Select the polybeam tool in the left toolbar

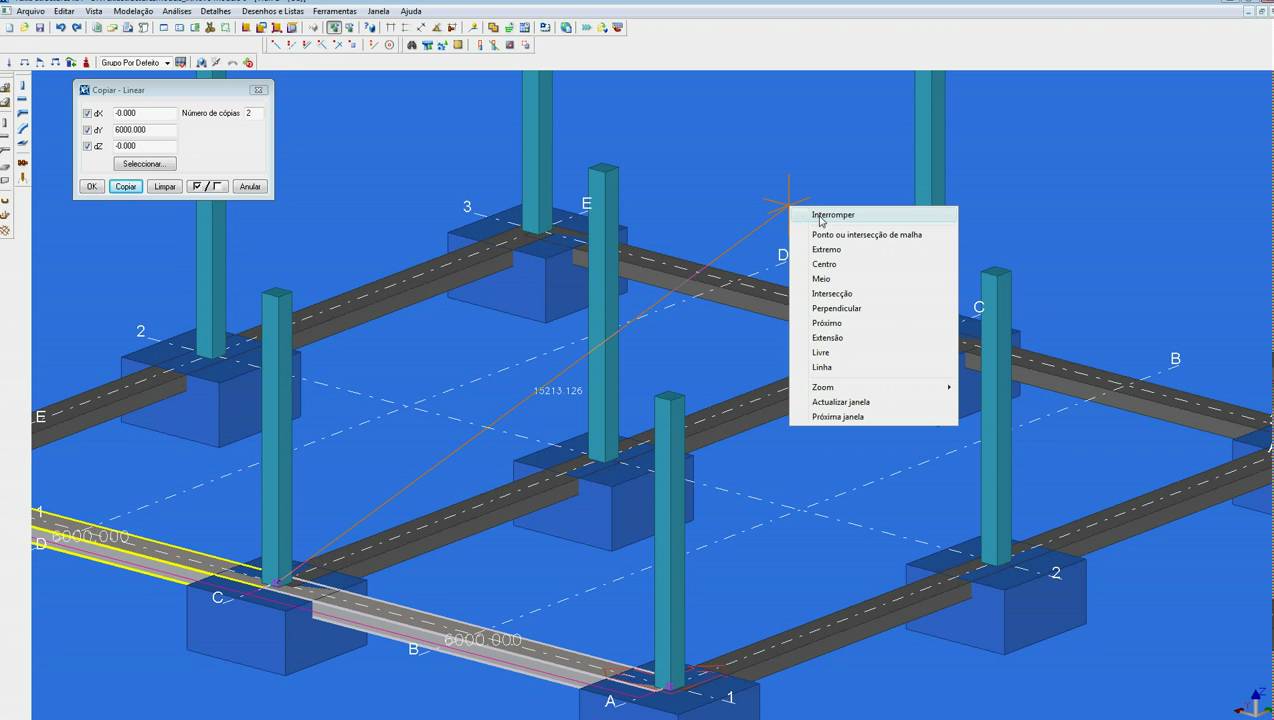click(x=22, y=113)
